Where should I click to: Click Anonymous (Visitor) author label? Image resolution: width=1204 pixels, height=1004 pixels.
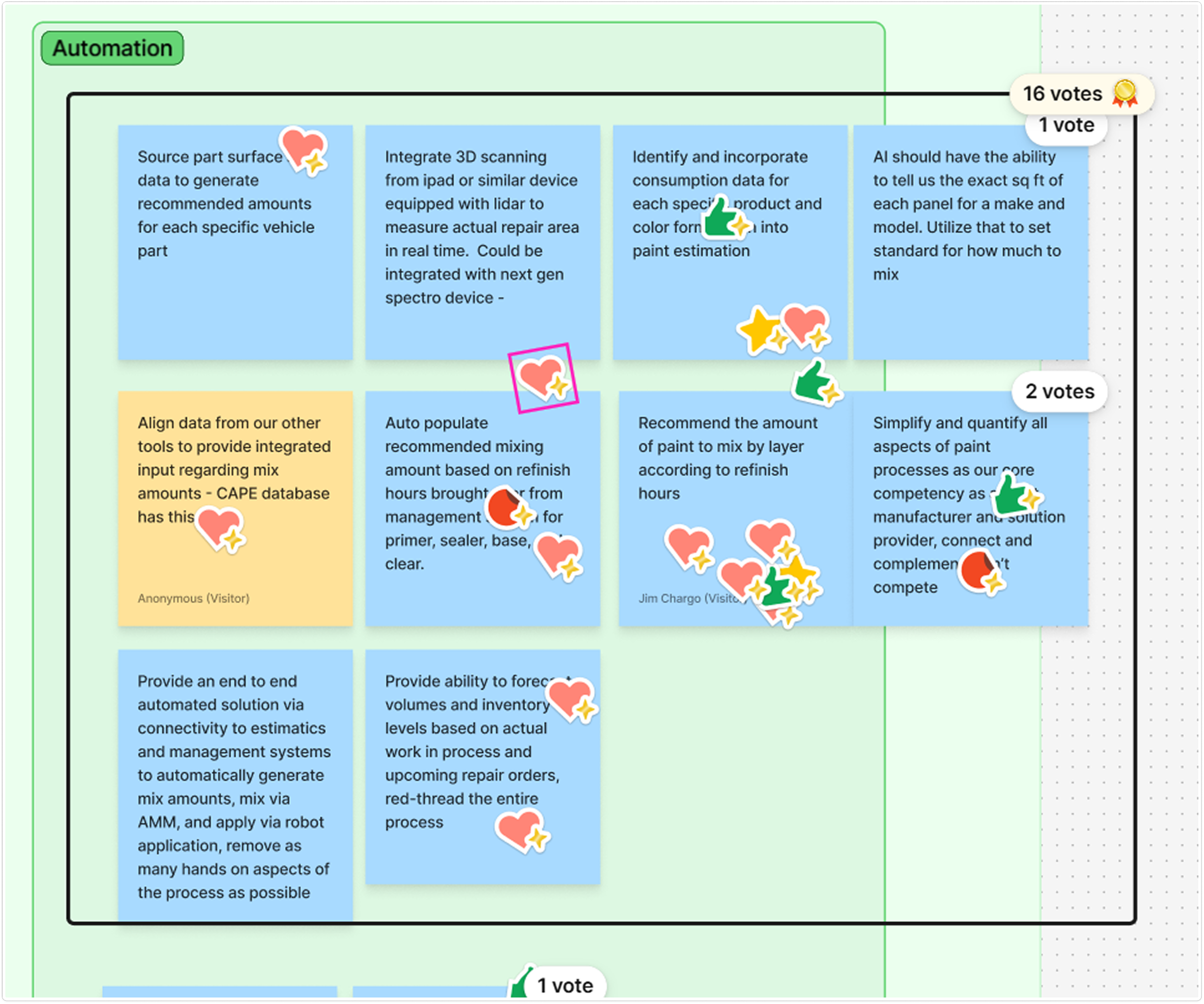tap(193, 599)
